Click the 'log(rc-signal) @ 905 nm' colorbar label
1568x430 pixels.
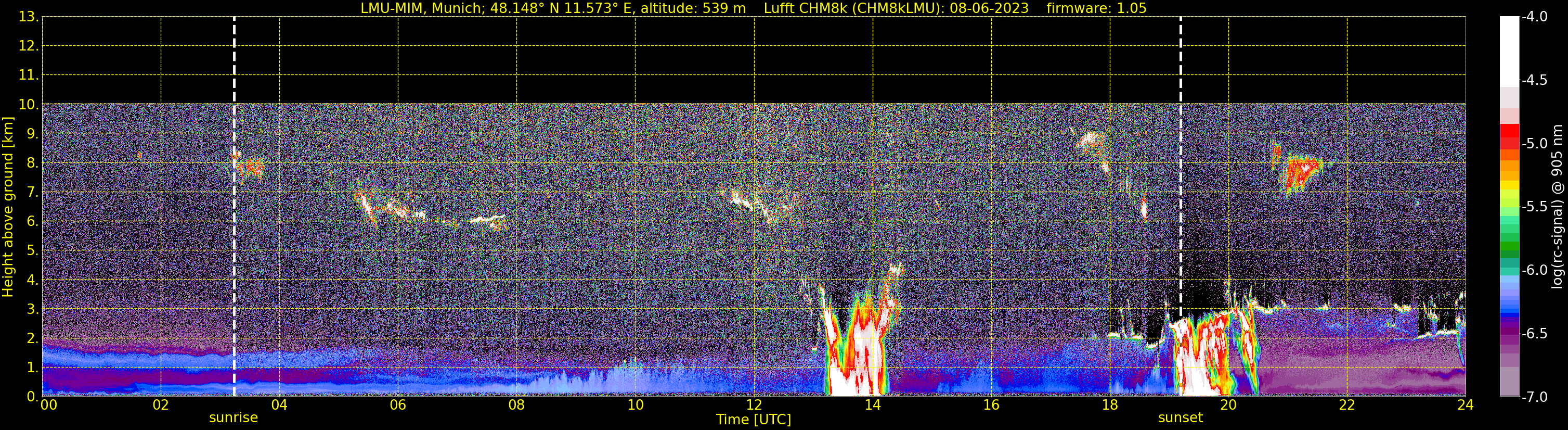point(1557,207)
